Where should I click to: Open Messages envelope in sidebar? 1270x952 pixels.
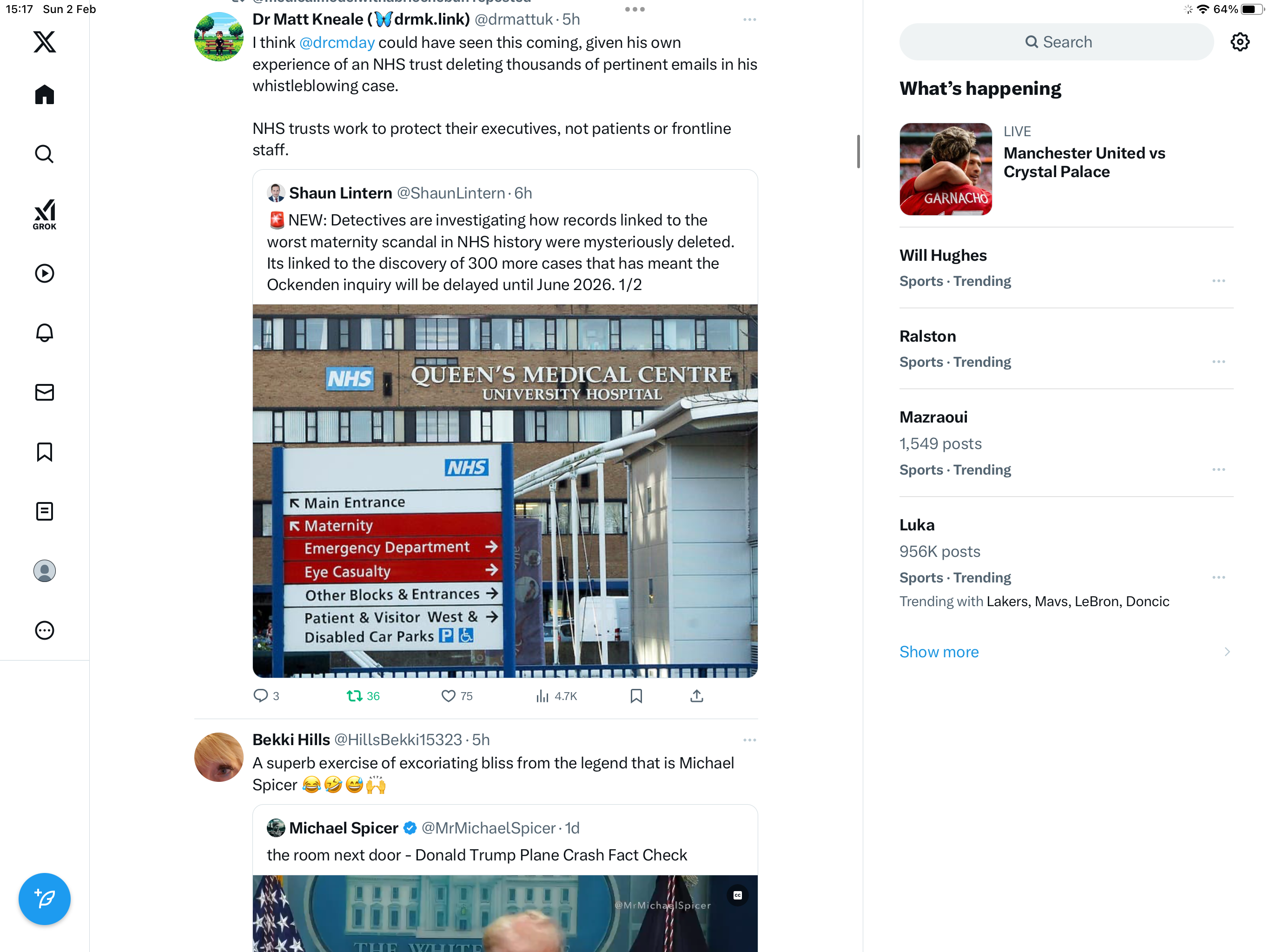click(44, 392)
